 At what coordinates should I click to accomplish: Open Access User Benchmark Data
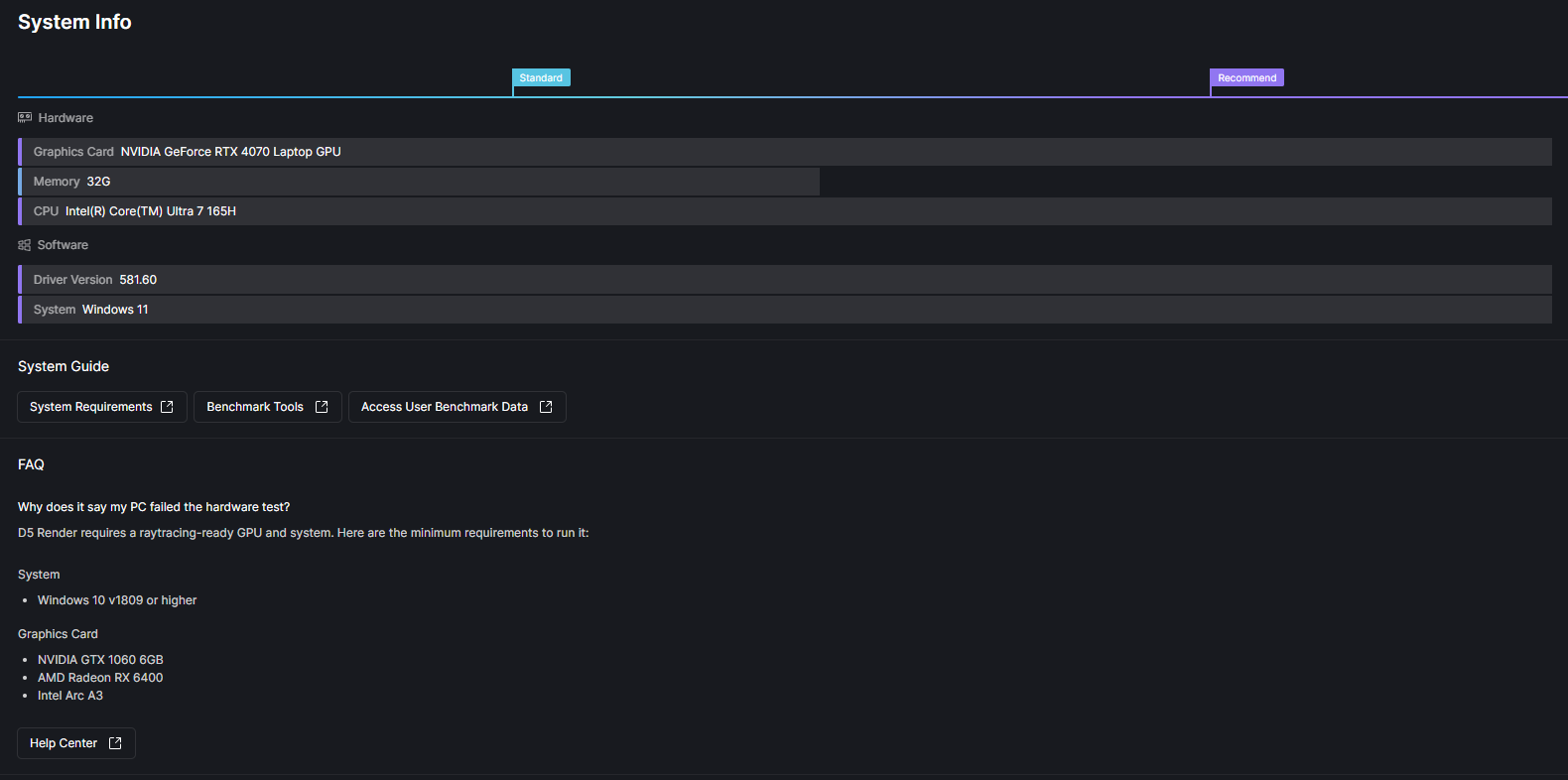click(x=445, y=407)
